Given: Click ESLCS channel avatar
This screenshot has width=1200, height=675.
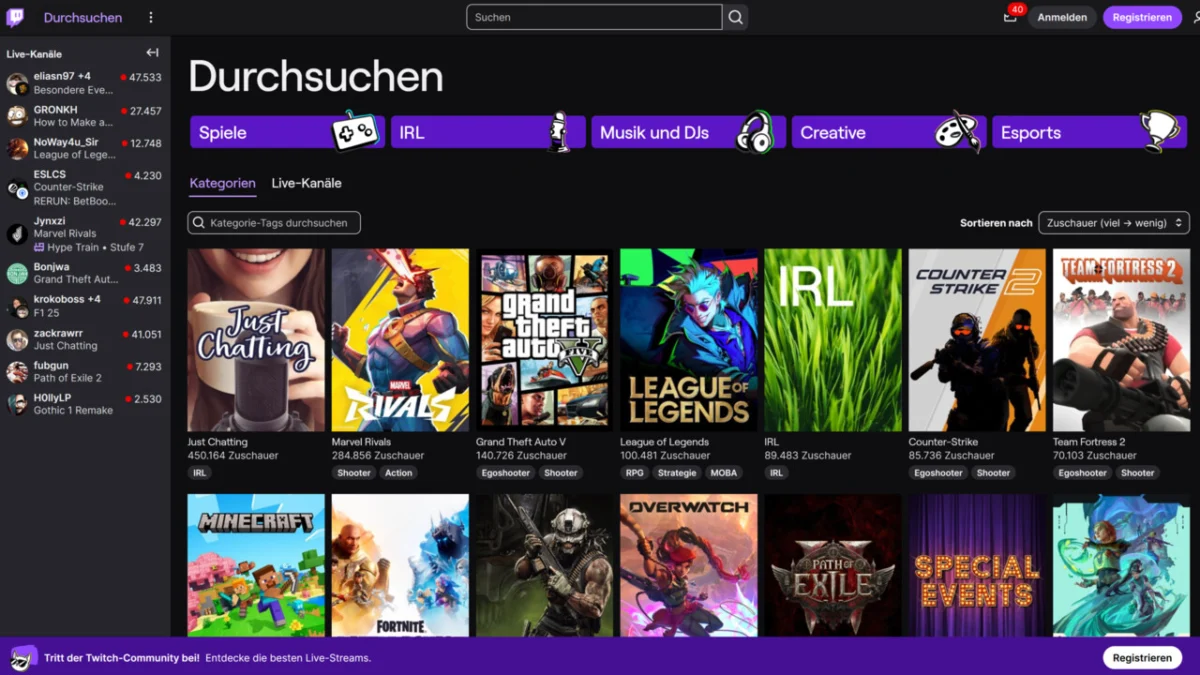Looking at the screenshot, I should pyautogui.click(x=17, y=188).
